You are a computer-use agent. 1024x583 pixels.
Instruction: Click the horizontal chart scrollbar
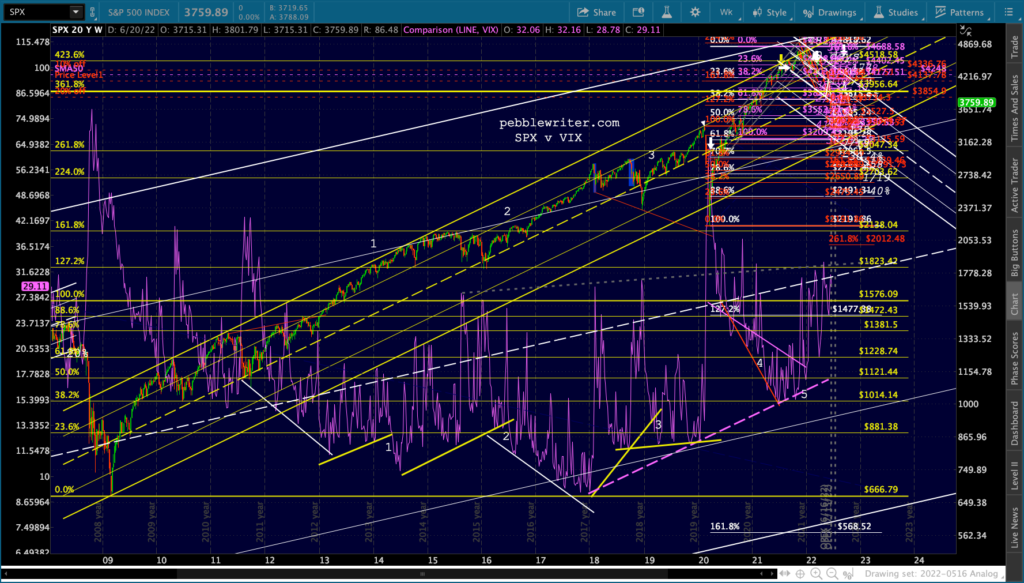coord(389,574)
